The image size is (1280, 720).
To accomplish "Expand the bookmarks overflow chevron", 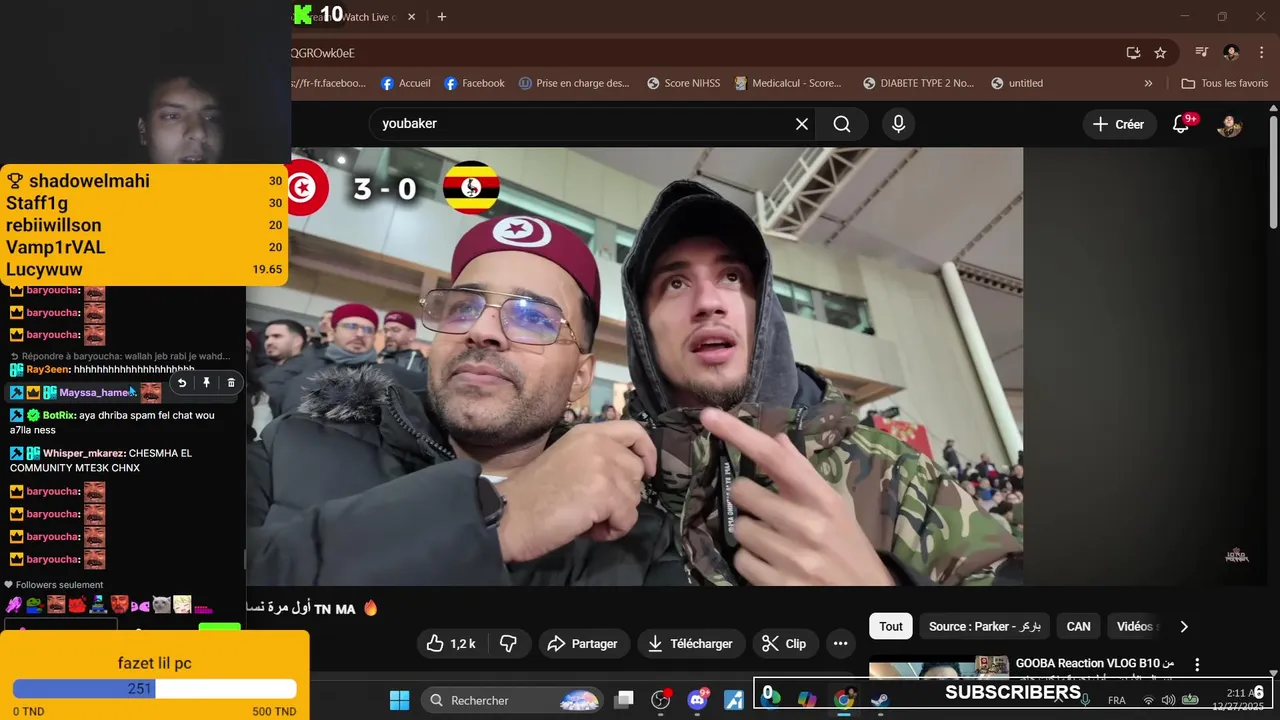I will point(1148,83).
